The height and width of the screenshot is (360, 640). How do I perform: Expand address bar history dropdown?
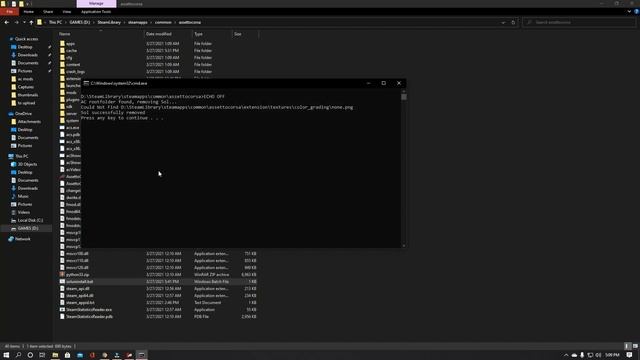click(x=503, y=22)
